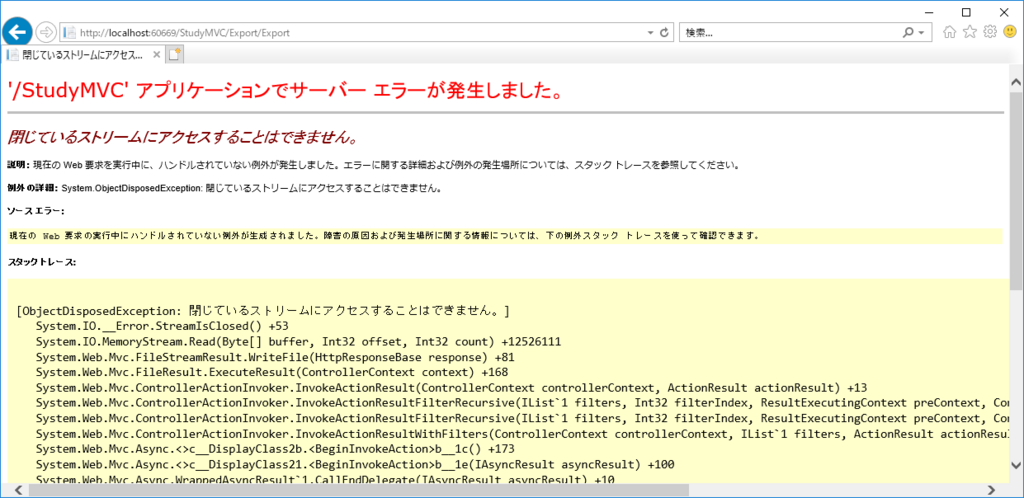
Task: Click the horizontal scrollbar right arrow
Action: [991, 490]
